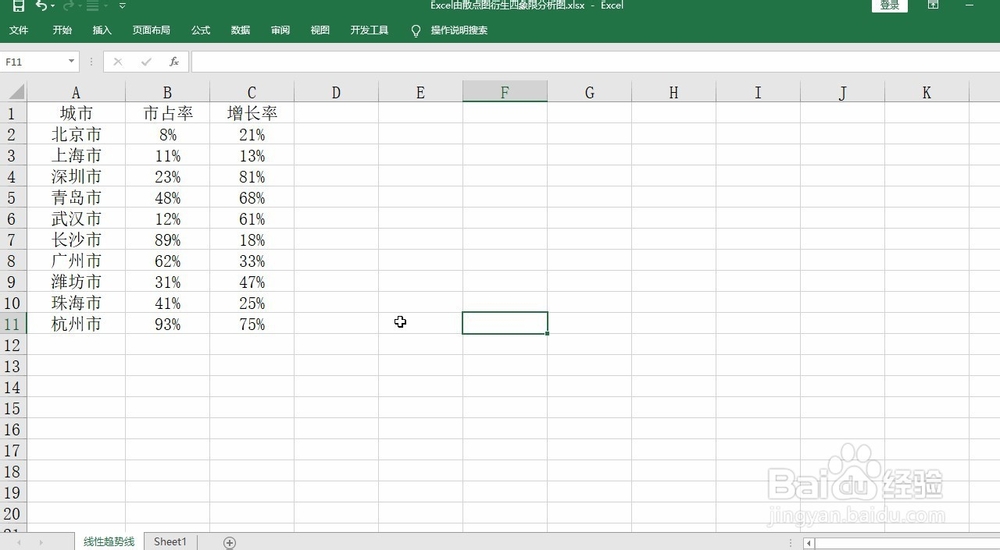This screenshot has width=1000, height=550.
Task: Open the 公式 ribbon tab
Action: (200, 30)
